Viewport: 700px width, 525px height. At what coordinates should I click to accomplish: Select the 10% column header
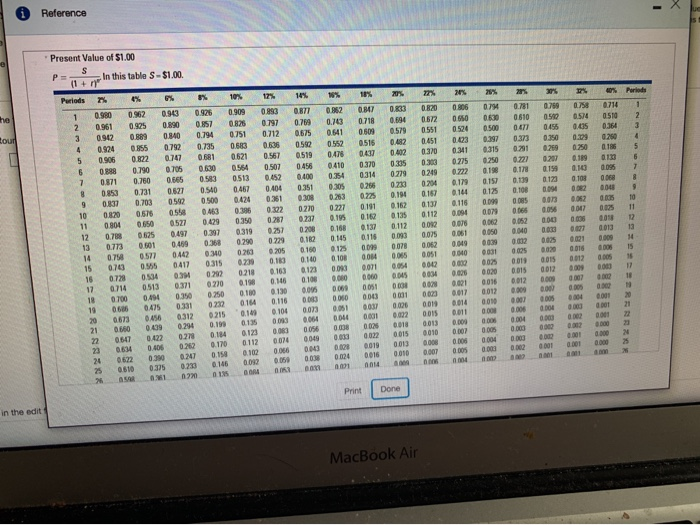[x=236, y=97]
